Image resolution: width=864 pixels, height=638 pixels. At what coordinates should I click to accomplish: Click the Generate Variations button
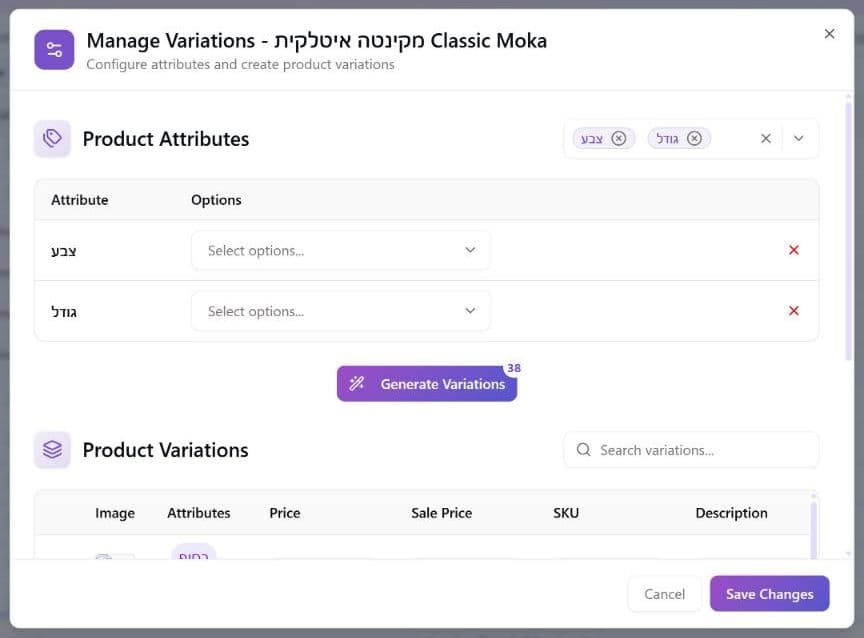[x=426, y=383]
